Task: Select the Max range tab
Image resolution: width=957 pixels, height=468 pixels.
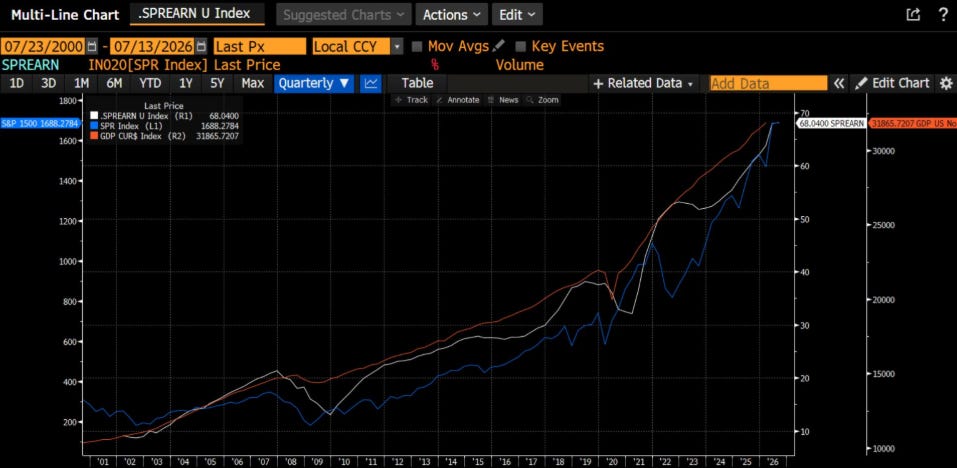Action: (x=252, y=83)
